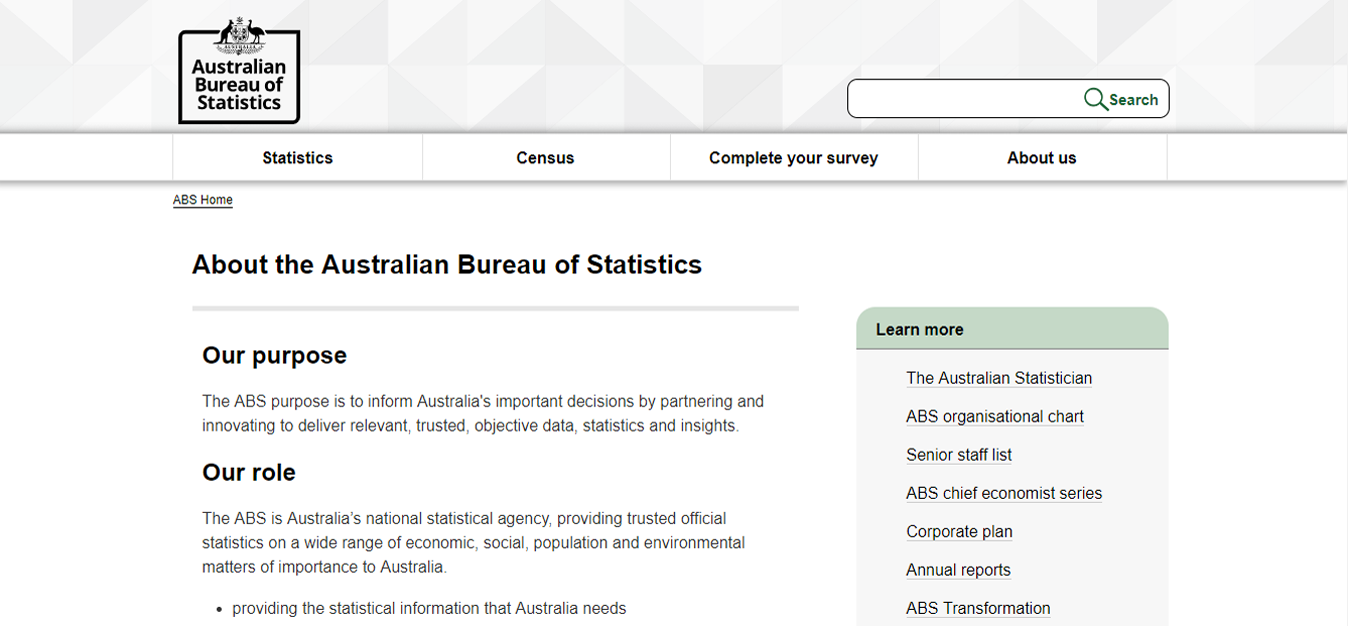This screenshot has width=1348, height=626.
Task: Open the Complete your survey menu
Action: (x=794, y=158)
